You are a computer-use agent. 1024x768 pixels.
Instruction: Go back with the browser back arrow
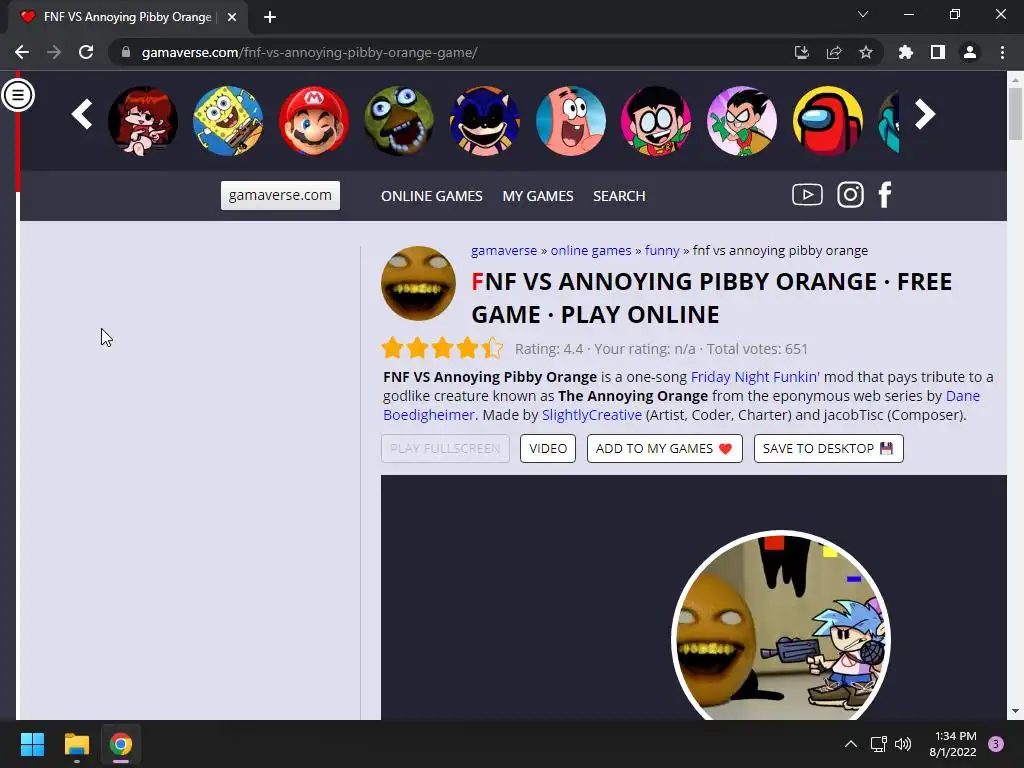tap(22, 52)
